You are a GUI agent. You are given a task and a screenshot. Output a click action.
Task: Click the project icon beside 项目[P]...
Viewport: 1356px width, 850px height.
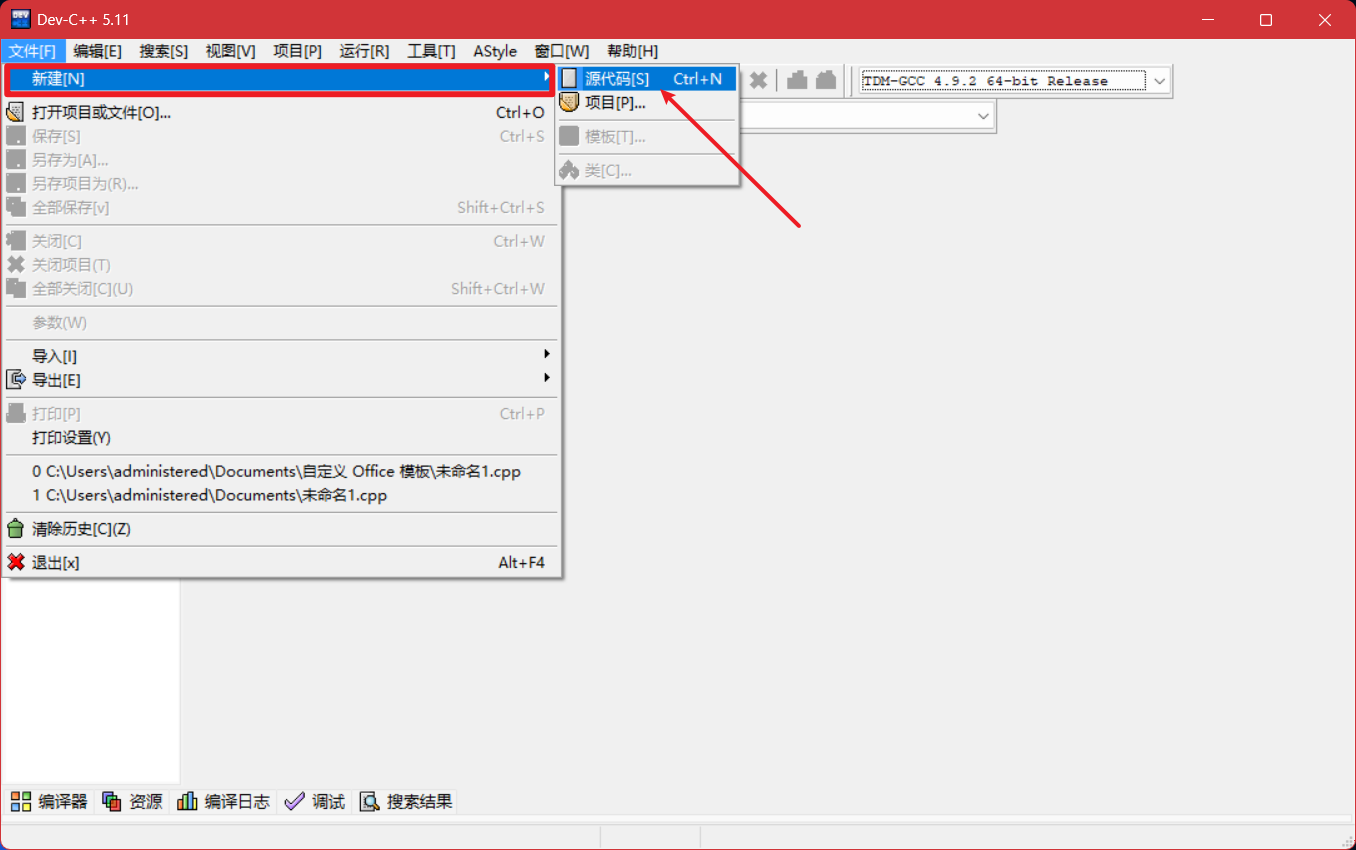click(569, 102)
